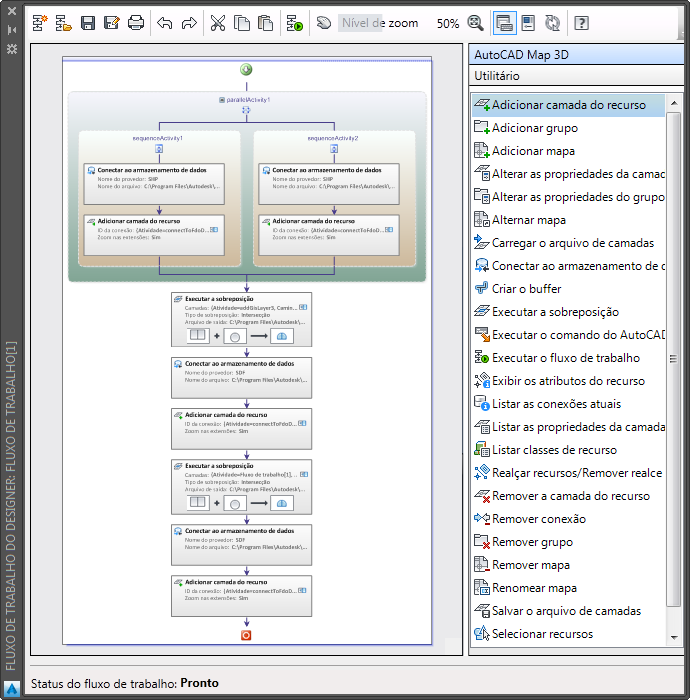Click the green workflow start node
Viewport: 690px width, 700px height.
click(x=246, y=70)
